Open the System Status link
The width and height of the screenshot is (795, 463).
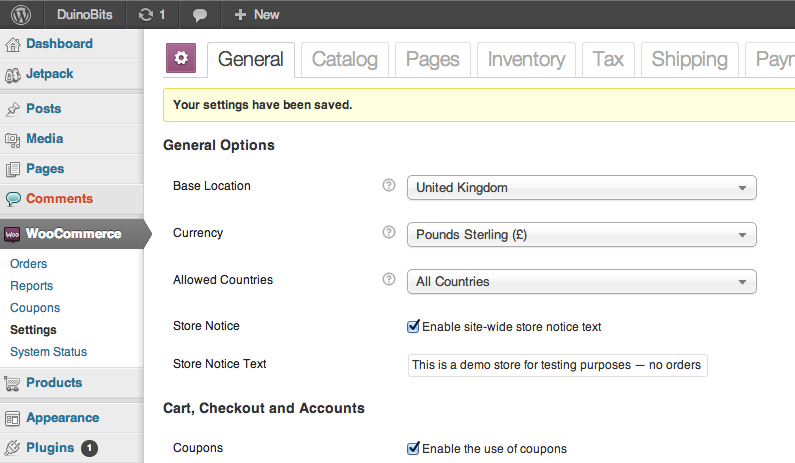point(48,352)
